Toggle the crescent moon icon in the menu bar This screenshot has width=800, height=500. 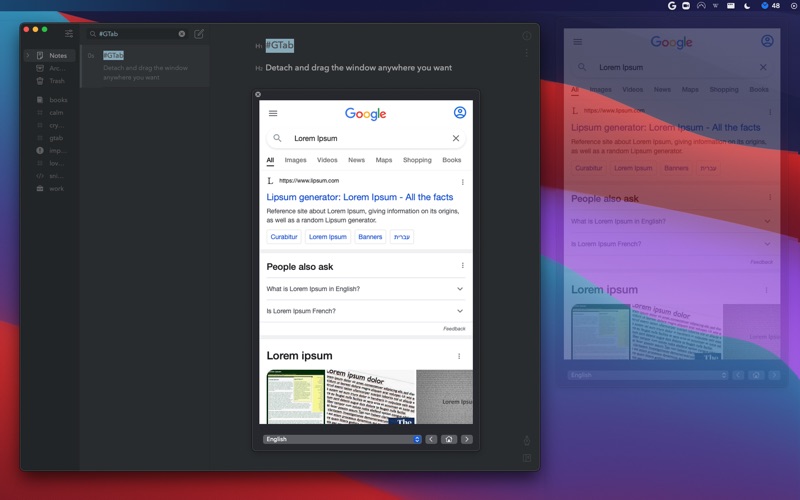(x=747, y=6)
